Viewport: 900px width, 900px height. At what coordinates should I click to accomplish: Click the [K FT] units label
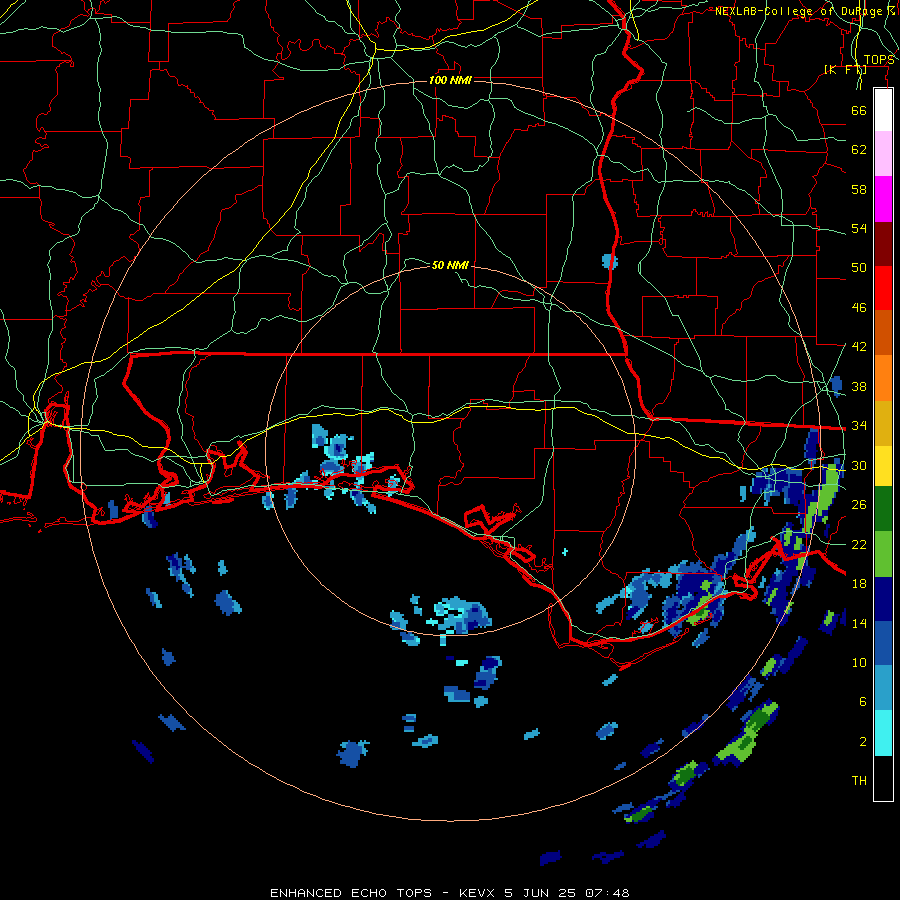click(845, 69)
